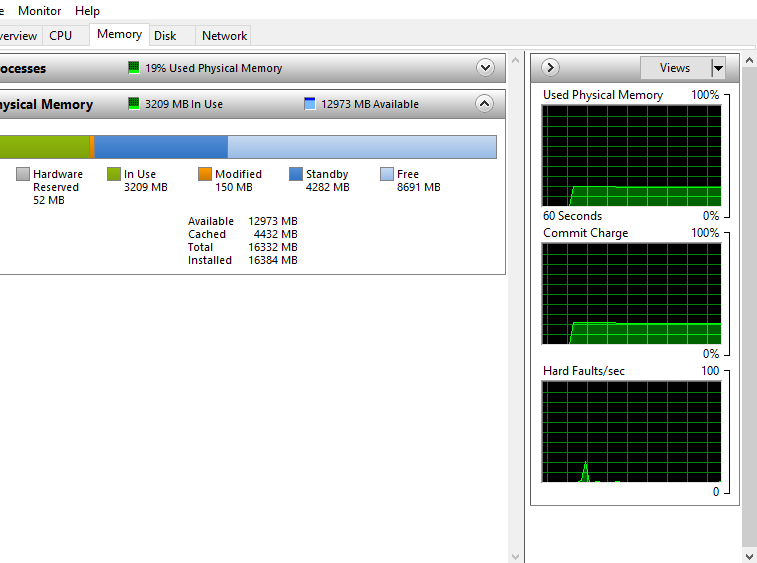Click the orange Modified legend swatch
This screenshot has width=757, height=563.
point(205,174)
